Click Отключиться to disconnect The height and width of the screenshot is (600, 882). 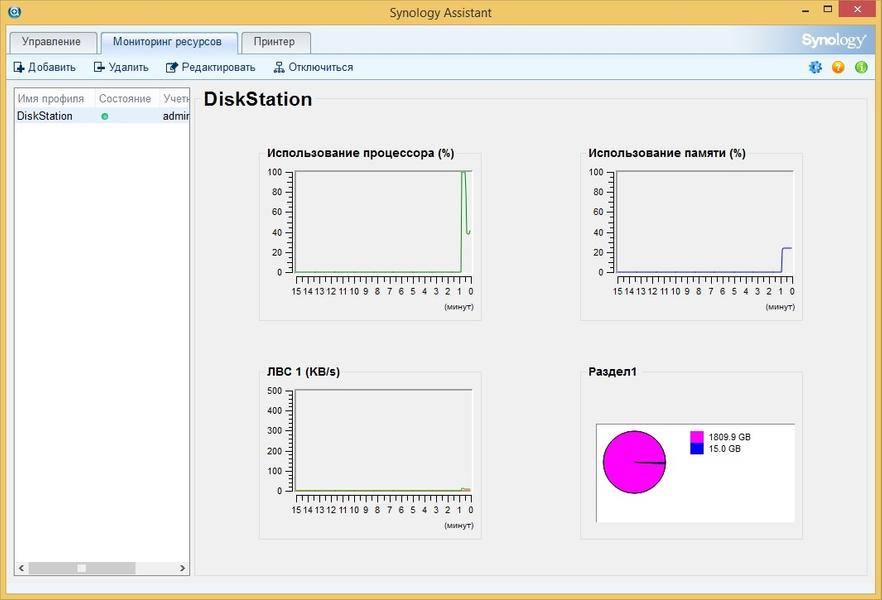pyautogui.click(x=313, y=67)
